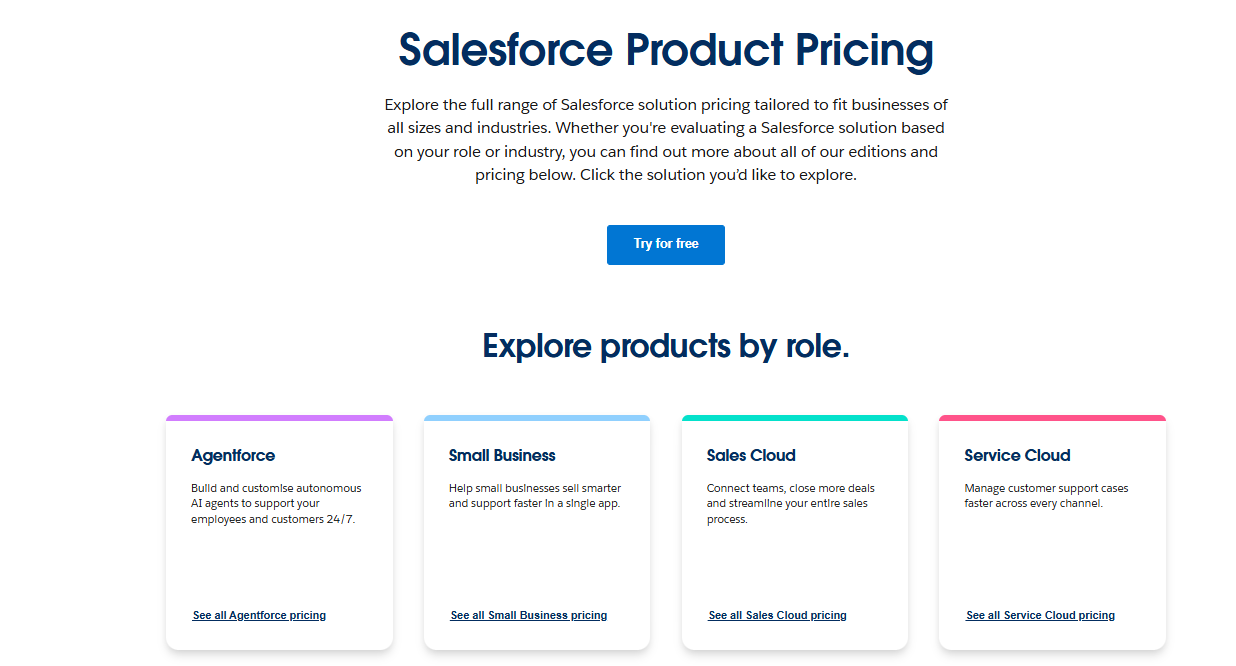Click the Salesforce Product Pricing title
Image resolution: width=1236 pixels, height=666 pixels.
665,51
